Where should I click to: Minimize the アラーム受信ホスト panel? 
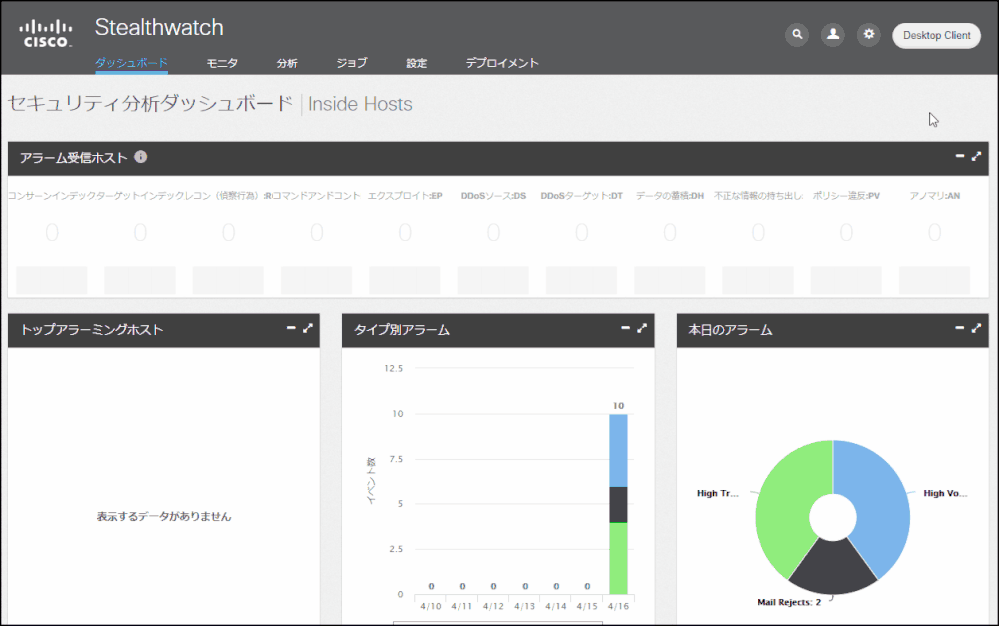coord(959,156)
